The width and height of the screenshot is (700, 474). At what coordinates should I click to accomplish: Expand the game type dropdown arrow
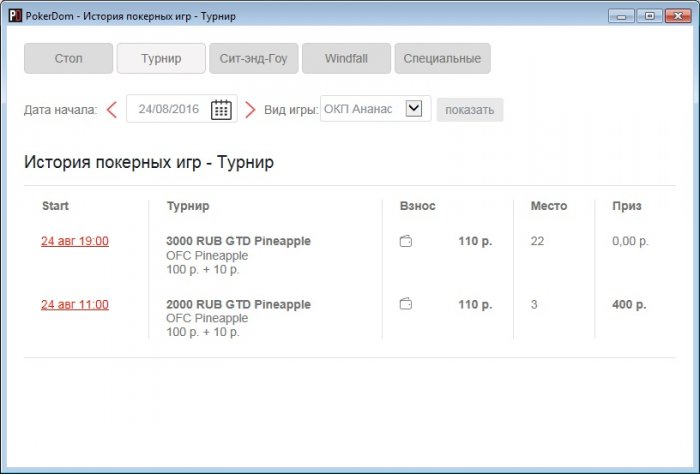tap(414, 108)
